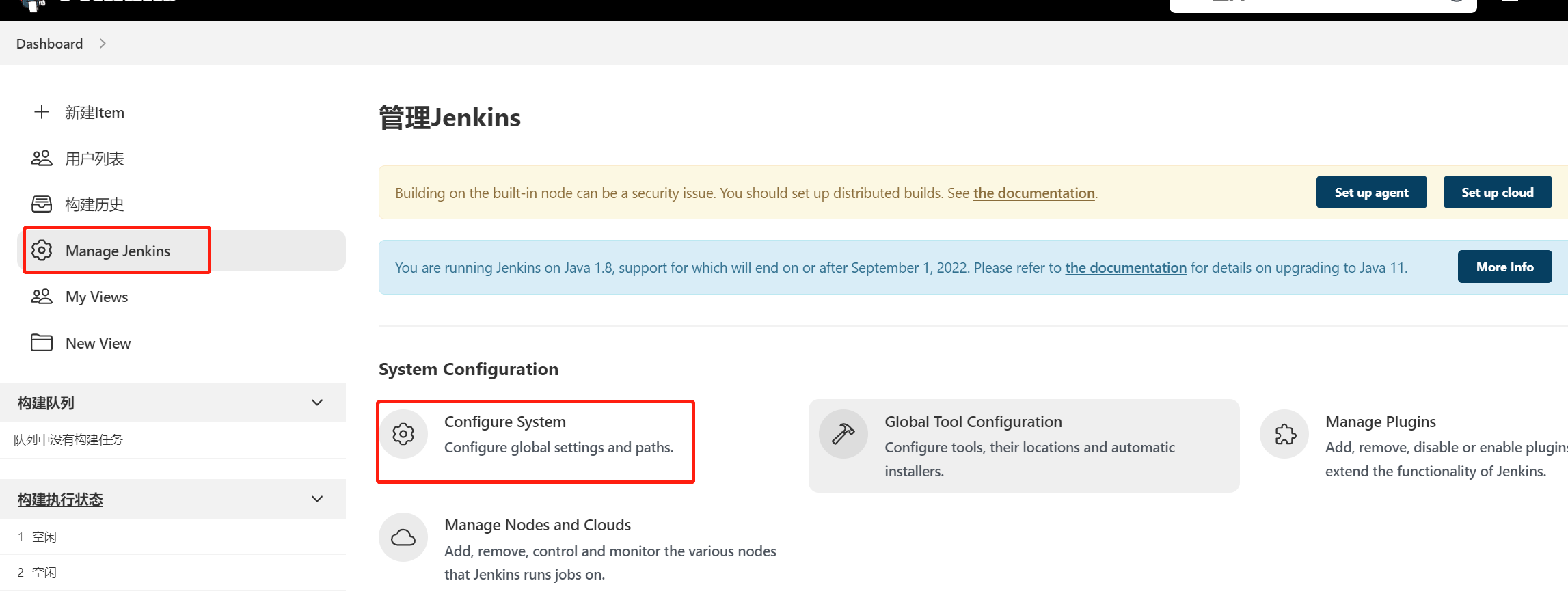Click the Manage Plugins puzzle icon

(x=1285, y=434)
